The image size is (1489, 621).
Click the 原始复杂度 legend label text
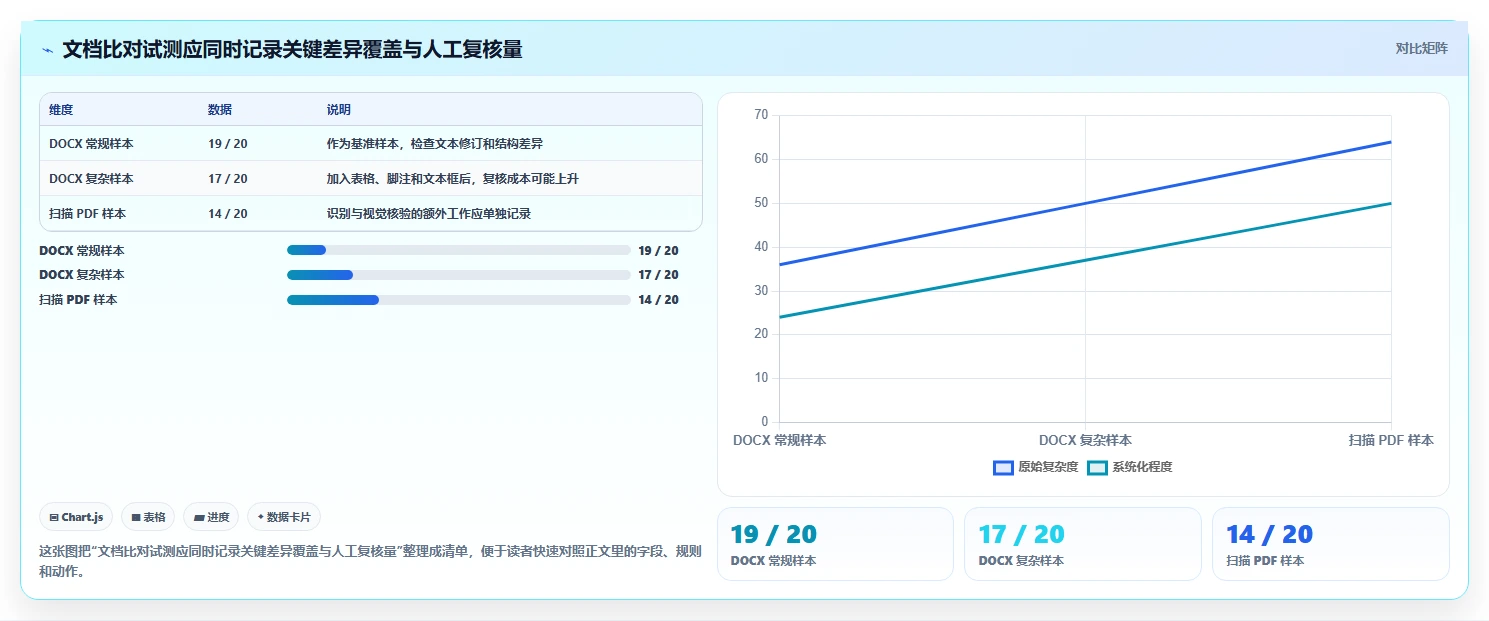(x=1048, y=467)
